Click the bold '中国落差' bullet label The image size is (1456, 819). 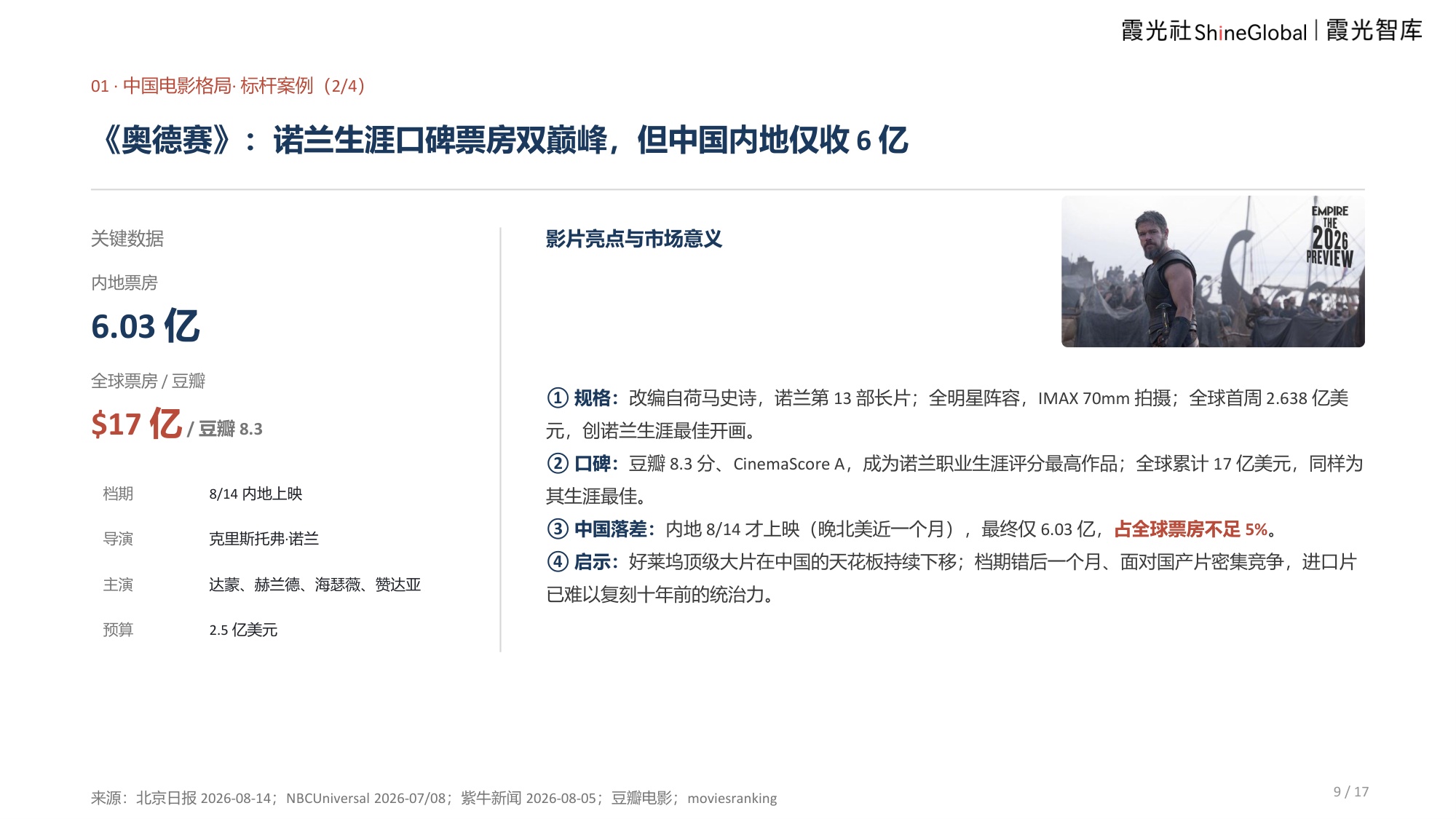pos(610,529)
